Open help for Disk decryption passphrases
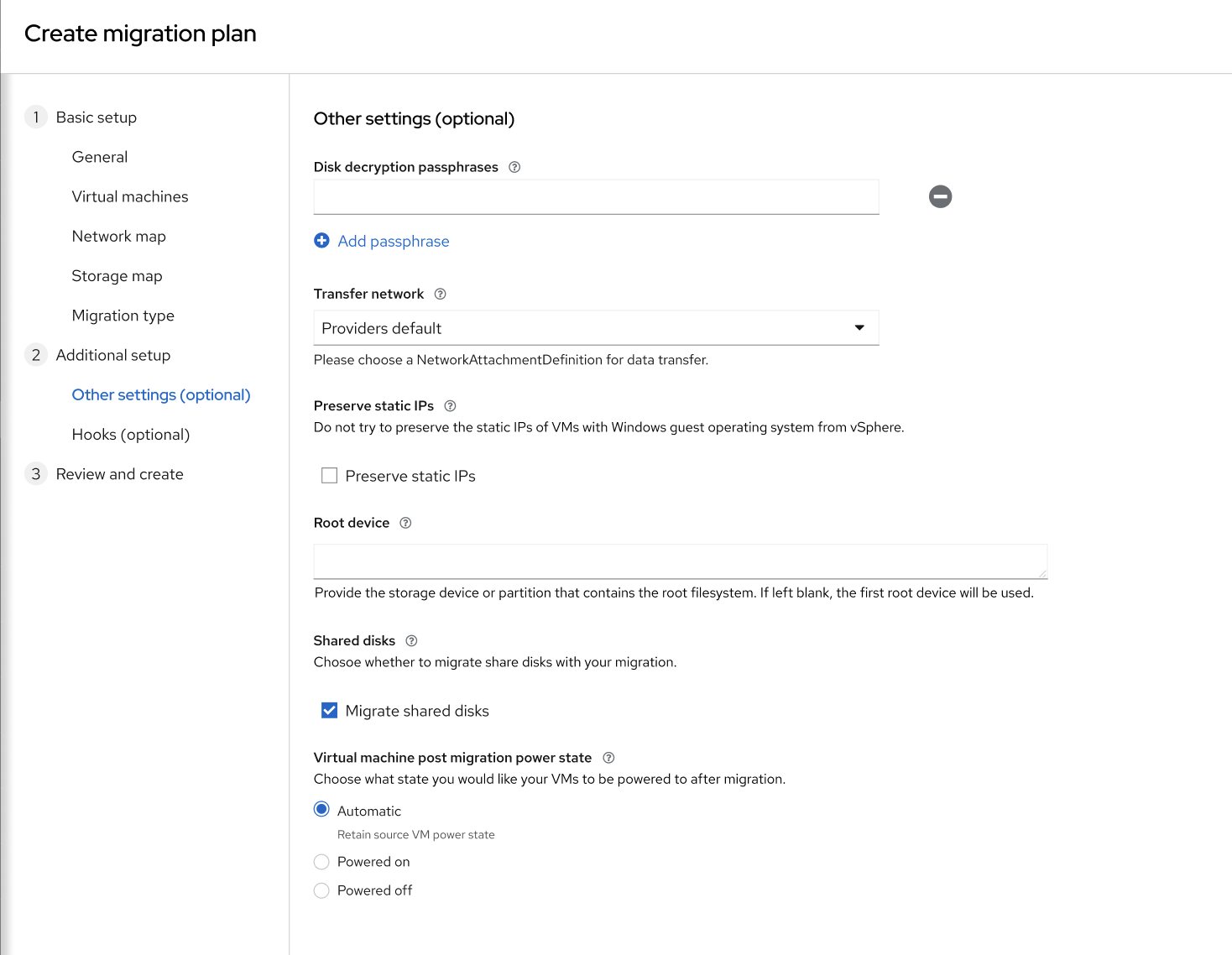 [x=514, y=167]
